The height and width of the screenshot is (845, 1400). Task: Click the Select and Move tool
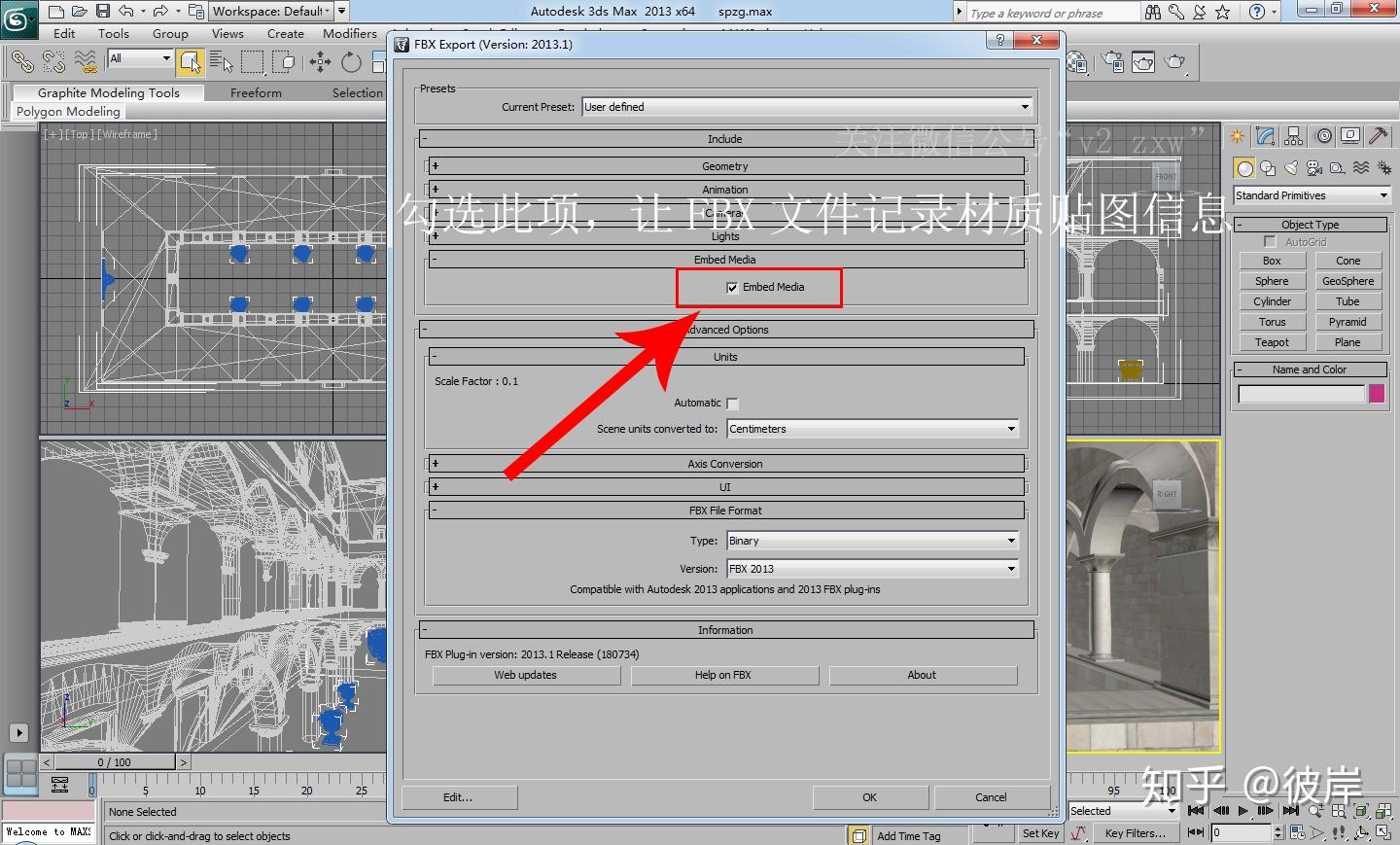coord(320,62)
